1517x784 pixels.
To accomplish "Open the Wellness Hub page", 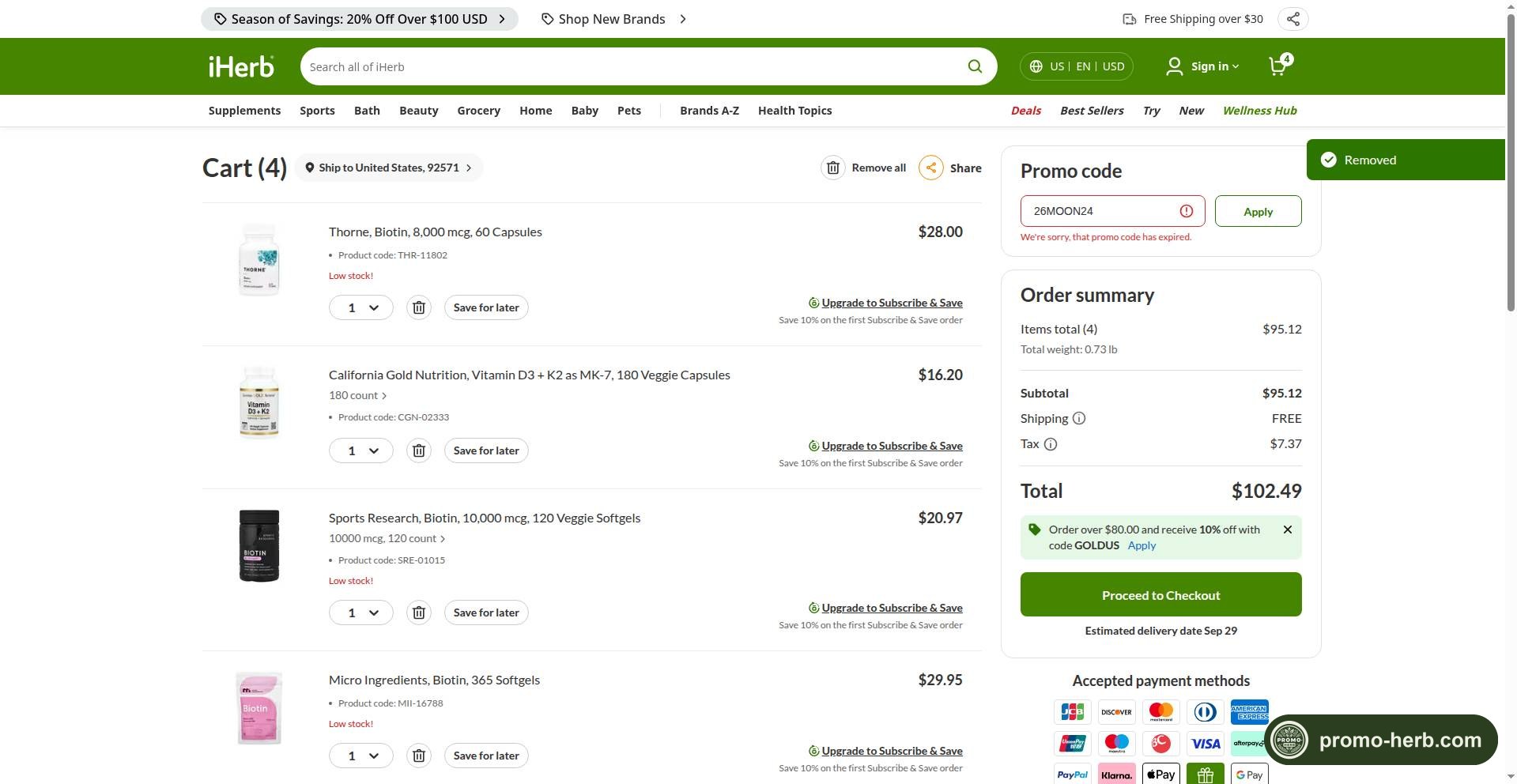I will (1259, 111).
